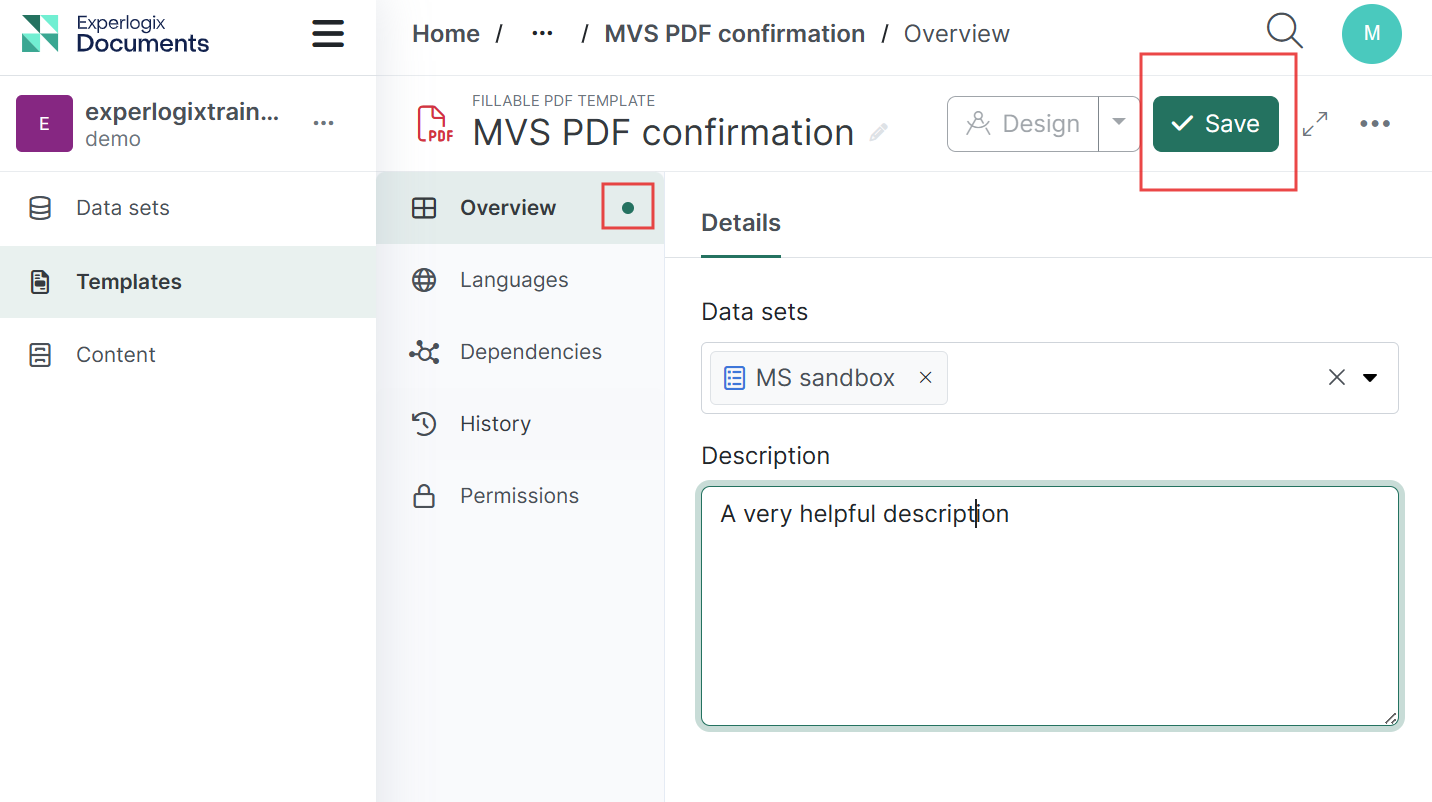Open the Languages section
Image resolution: width=1432 pixels, height=802 pixels.
point(513,280)
